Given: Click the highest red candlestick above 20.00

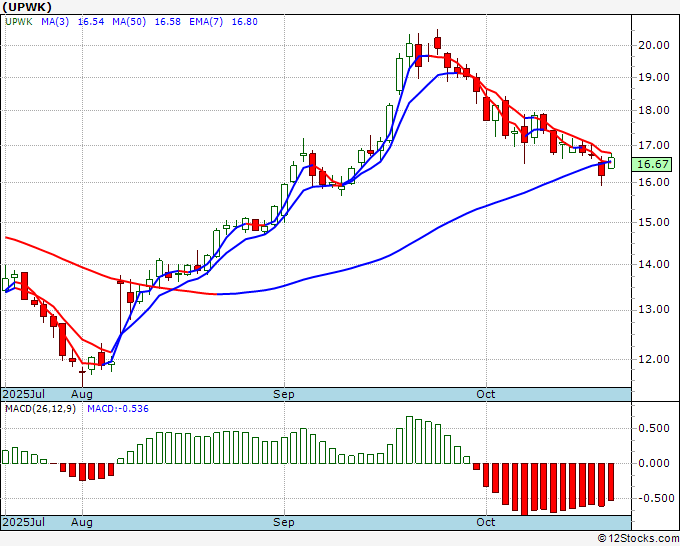Looking at the screenshot, I should click(437, 42).
